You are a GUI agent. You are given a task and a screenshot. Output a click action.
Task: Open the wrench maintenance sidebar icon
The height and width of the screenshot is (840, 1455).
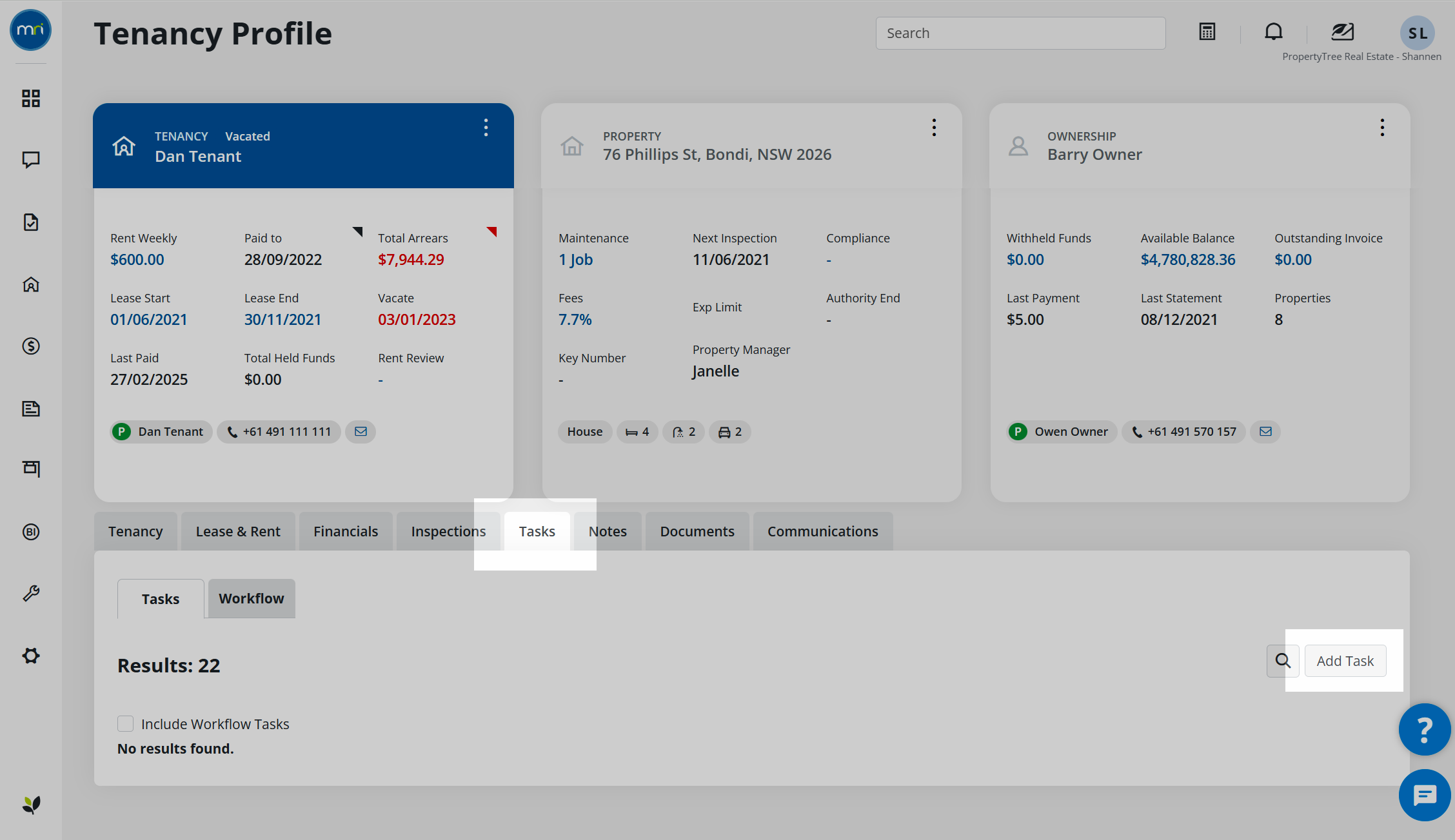point(30,593)
